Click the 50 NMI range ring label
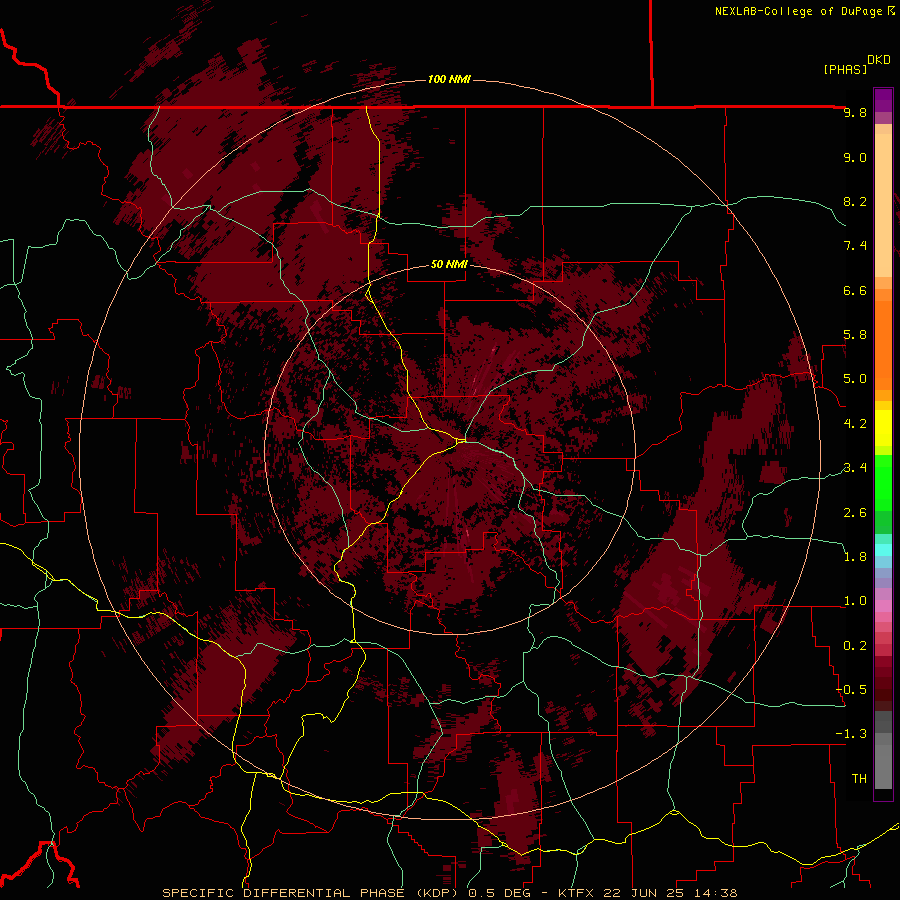 (449, 264)
